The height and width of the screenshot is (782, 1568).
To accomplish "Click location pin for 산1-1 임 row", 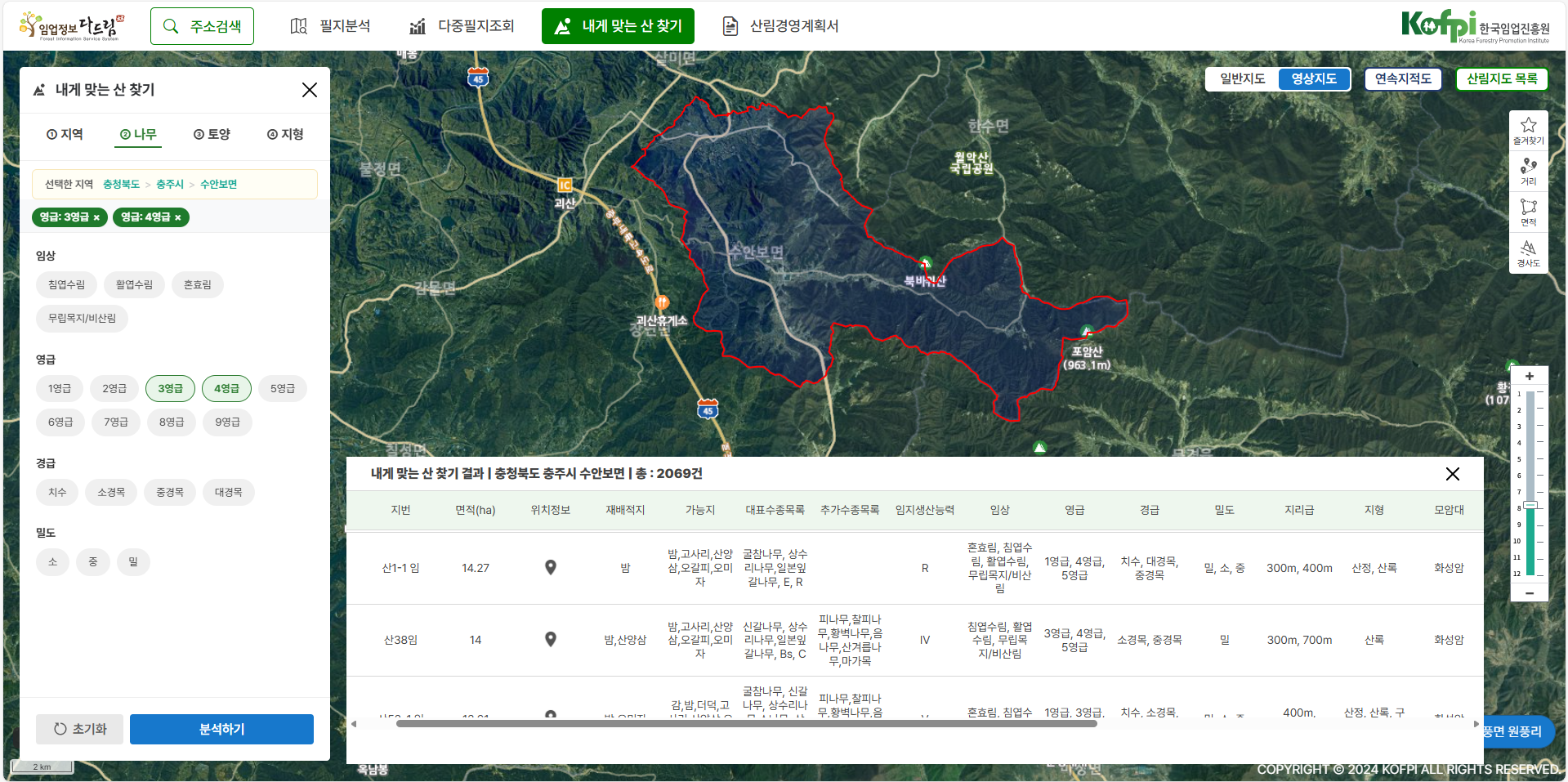I will tap(551, 568).
